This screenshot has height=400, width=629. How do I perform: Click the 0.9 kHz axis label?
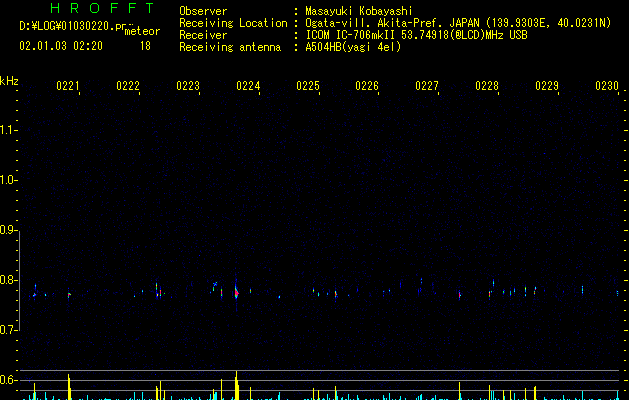coord(8,230)
